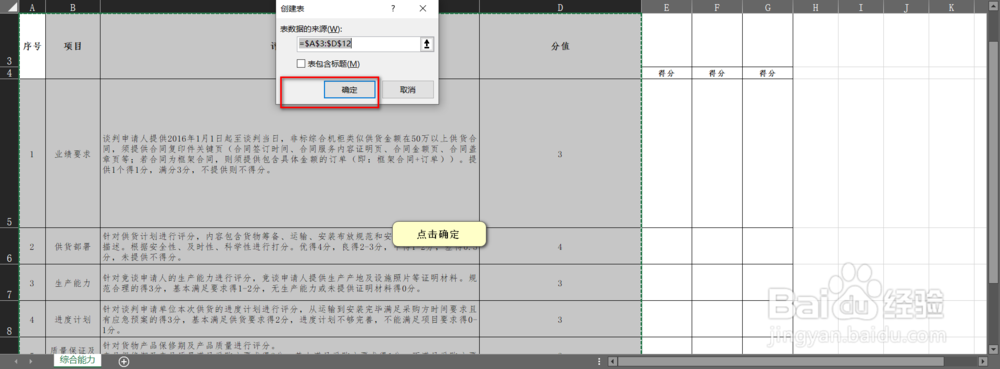The width and height of the screenshot is (1000, 369).
Task: Click the 项目 header cell
Action: [73, 47]
